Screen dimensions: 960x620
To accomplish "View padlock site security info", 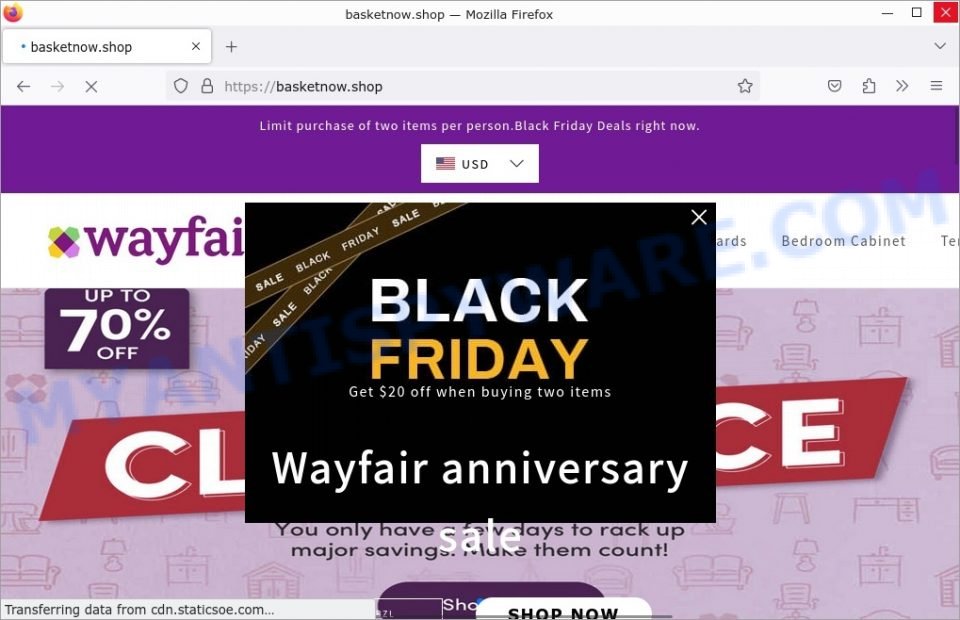I will [207, 86].
